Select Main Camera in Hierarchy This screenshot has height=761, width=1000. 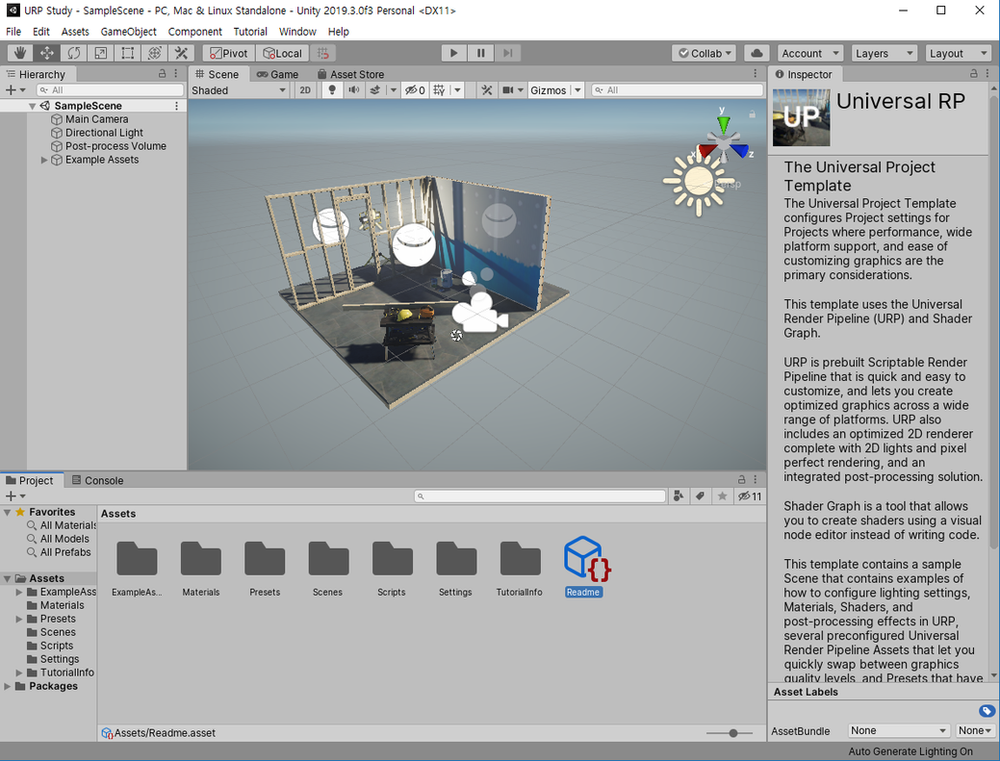(96, 119)
